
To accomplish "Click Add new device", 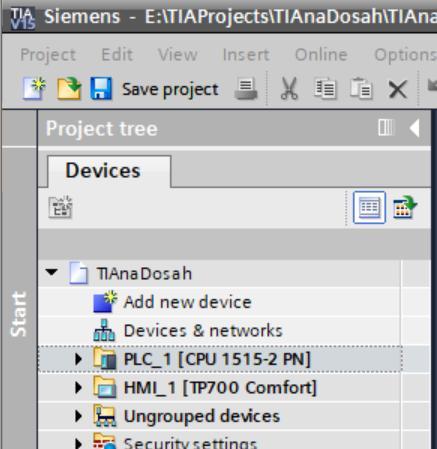I will tap(187, 302).
